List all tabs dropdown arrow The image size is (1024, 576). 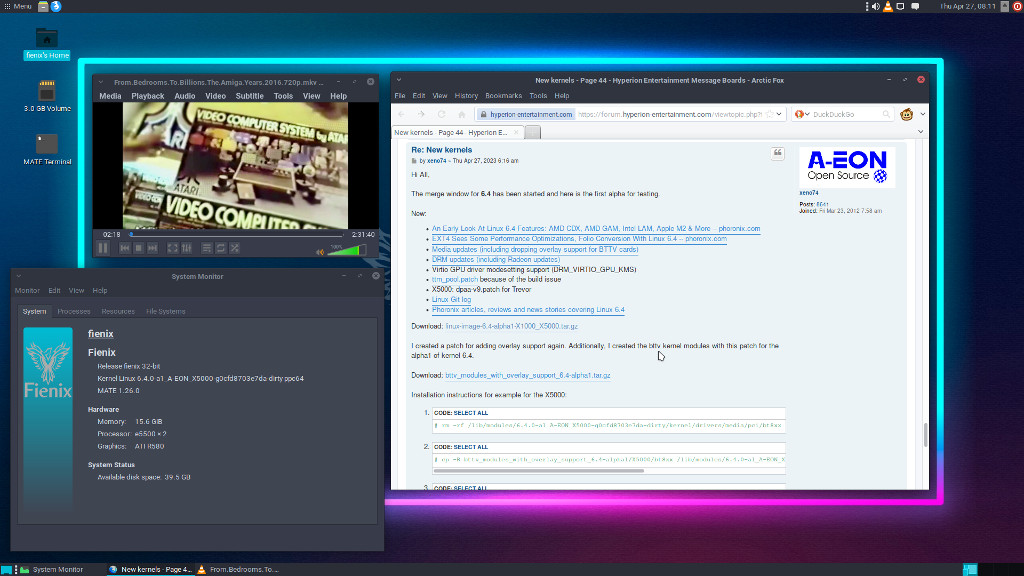(x=921, y=132)
